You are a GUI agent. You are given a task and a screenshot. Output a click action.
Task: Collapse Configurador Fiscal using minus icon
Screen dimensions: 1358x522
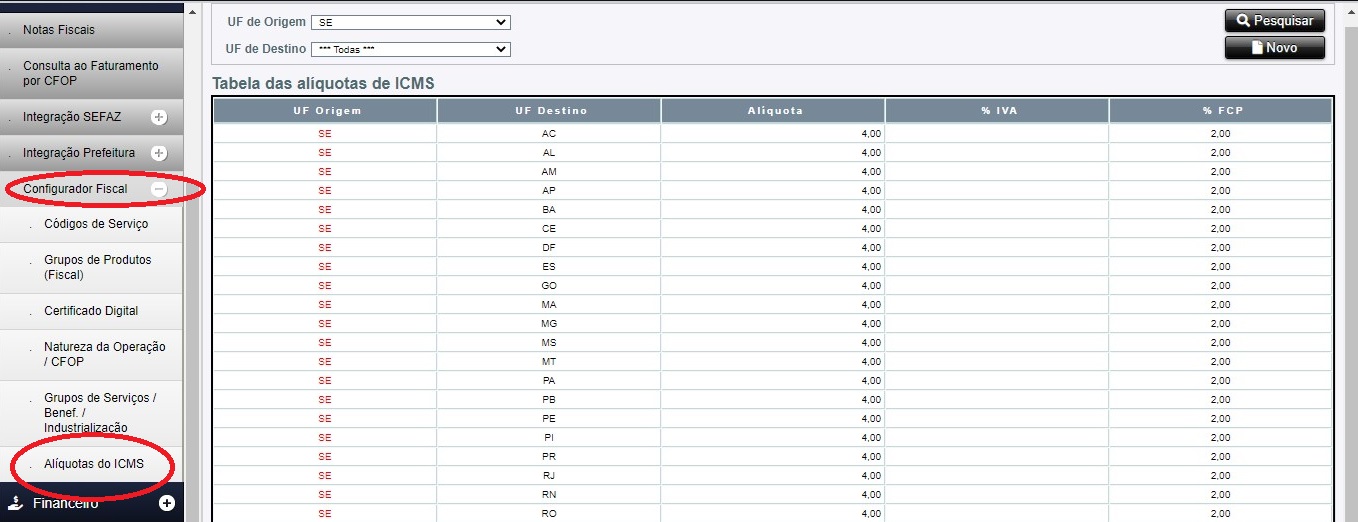pos(158,189)
